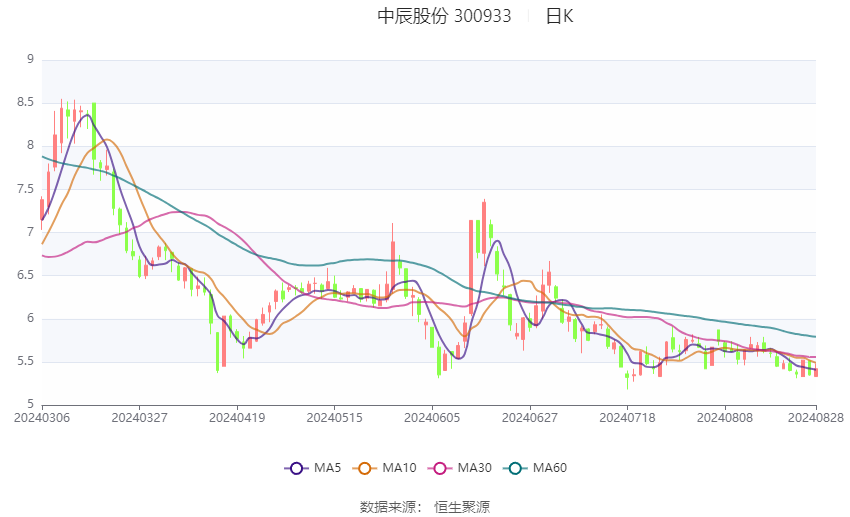Select x-axis date label 20240306
Viewport: 850px width, 517px height.
pyautogui.click(x=42, y=418)
